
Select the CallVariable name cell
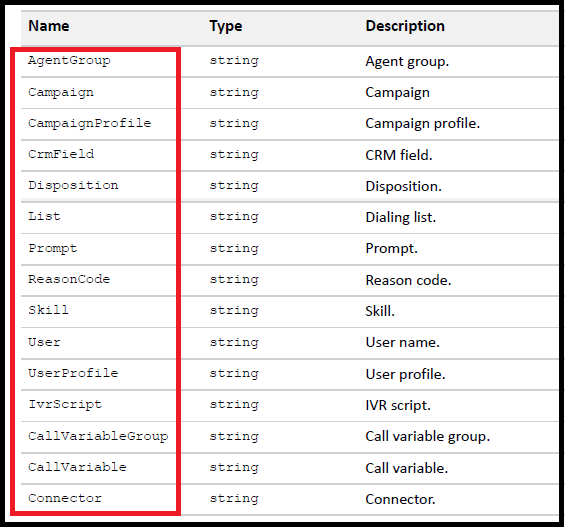pyautogui.click(x=77, y=467)
